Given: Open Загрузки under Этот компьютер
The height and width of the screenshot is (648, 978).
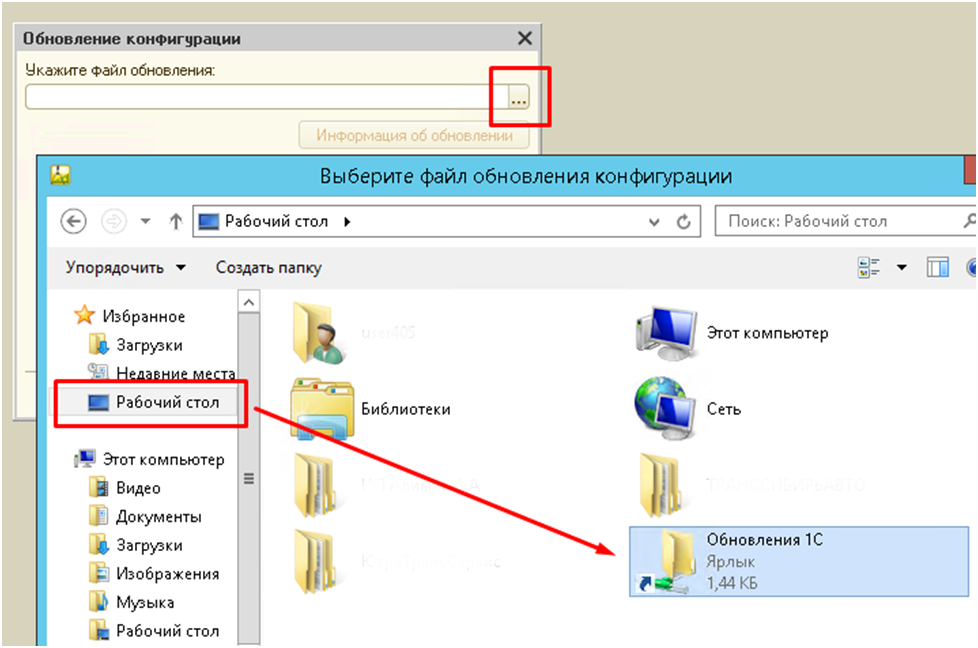Looking at the screenshot, I should [x=149, y=546].
